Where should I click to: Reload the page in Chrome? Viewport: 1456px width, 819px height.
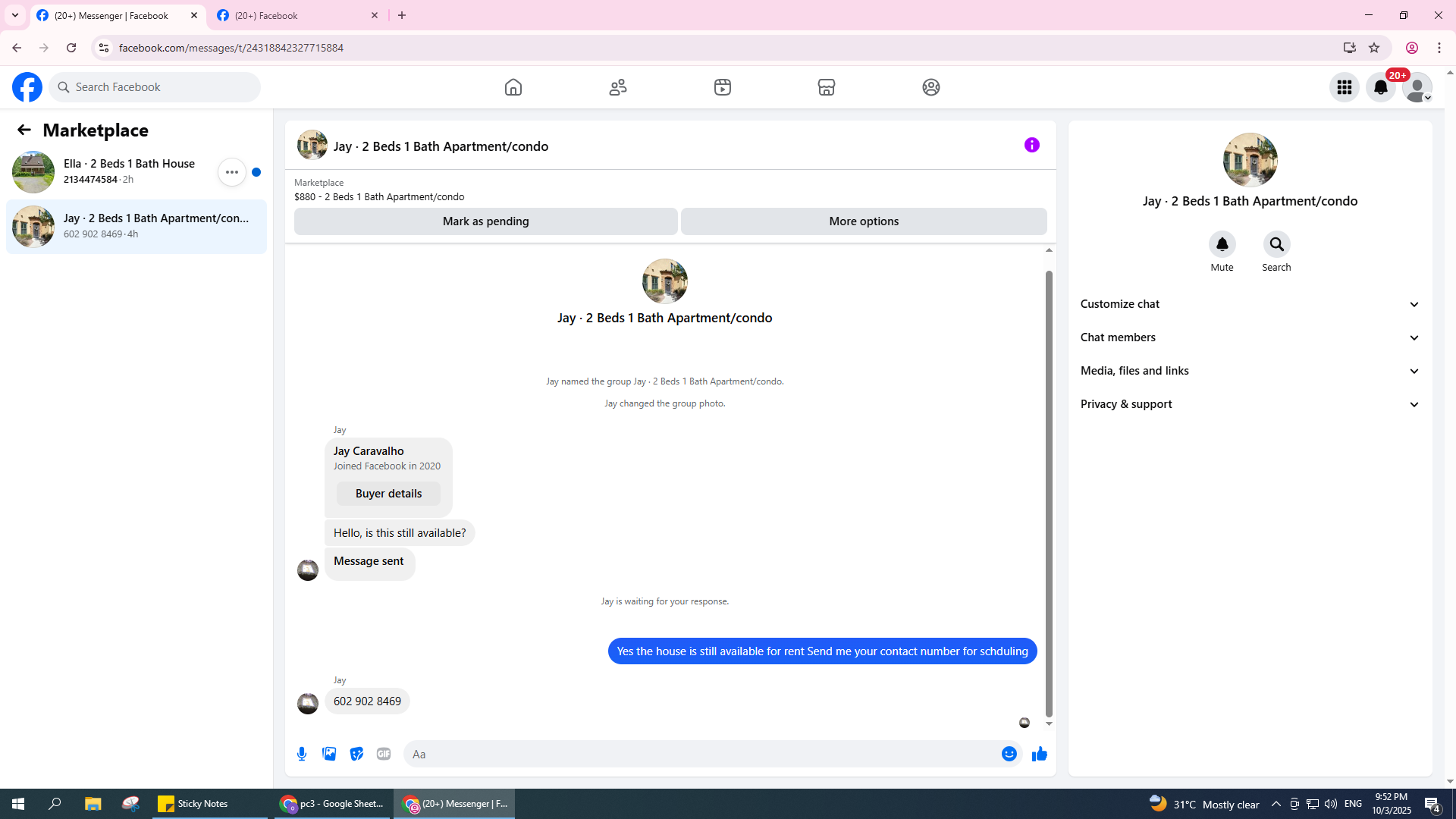point(71,48)
